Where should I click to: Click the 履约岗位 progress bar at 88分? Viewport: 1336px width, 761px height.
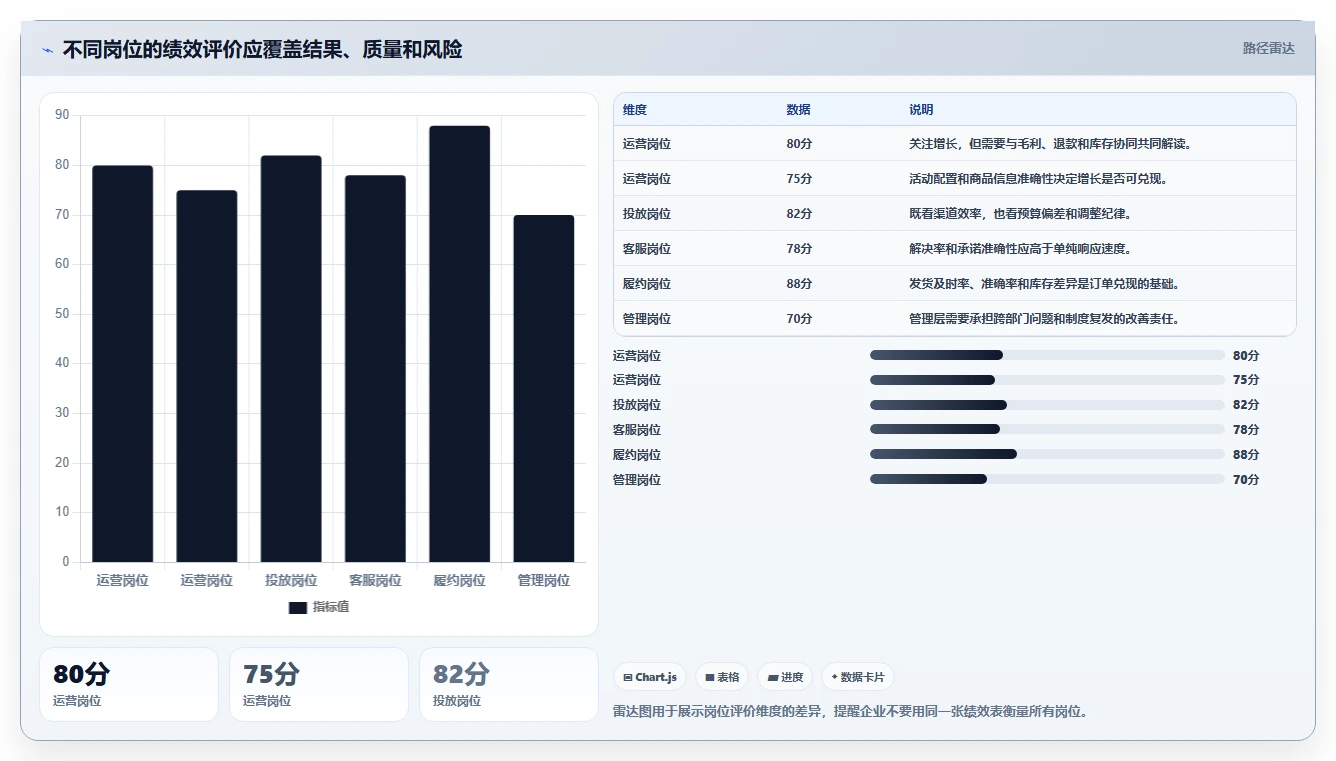pyautogui.click(x=1047, y=454)
